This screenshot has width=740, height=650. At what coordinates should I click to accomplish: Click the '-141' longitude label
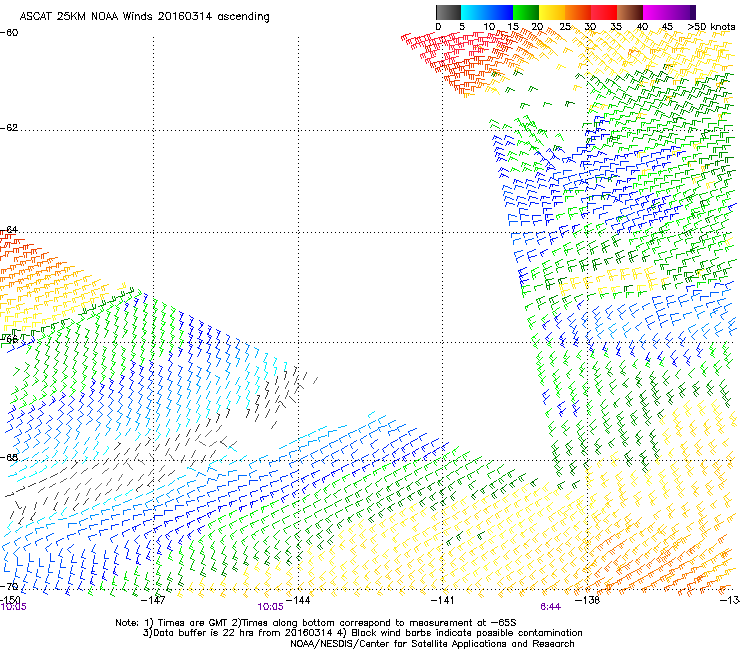point(443,600)
